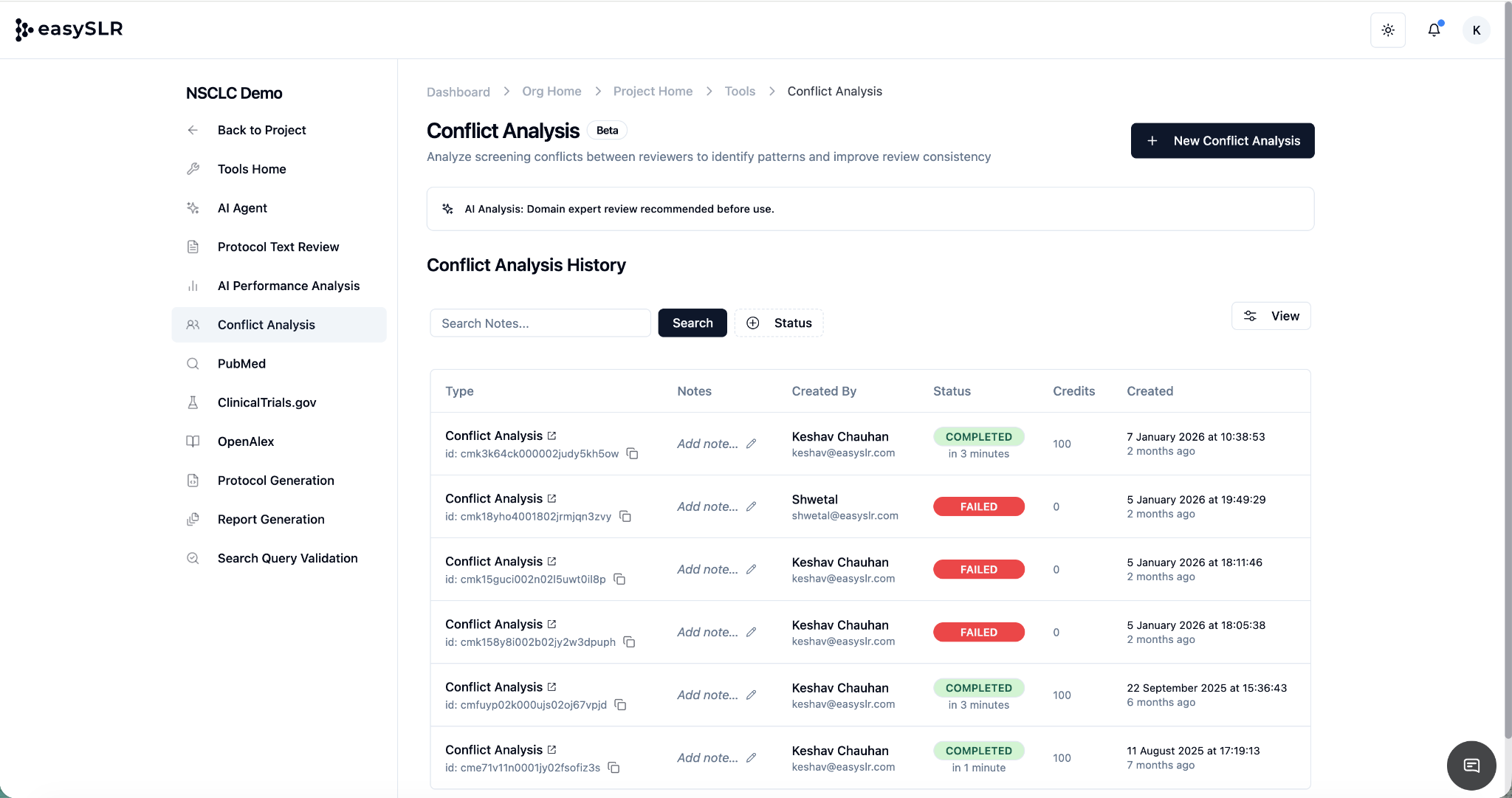Click the New Conflict Analysis button
The width and height of the screenshot is (1512, 798).
tap(1222, 140)
